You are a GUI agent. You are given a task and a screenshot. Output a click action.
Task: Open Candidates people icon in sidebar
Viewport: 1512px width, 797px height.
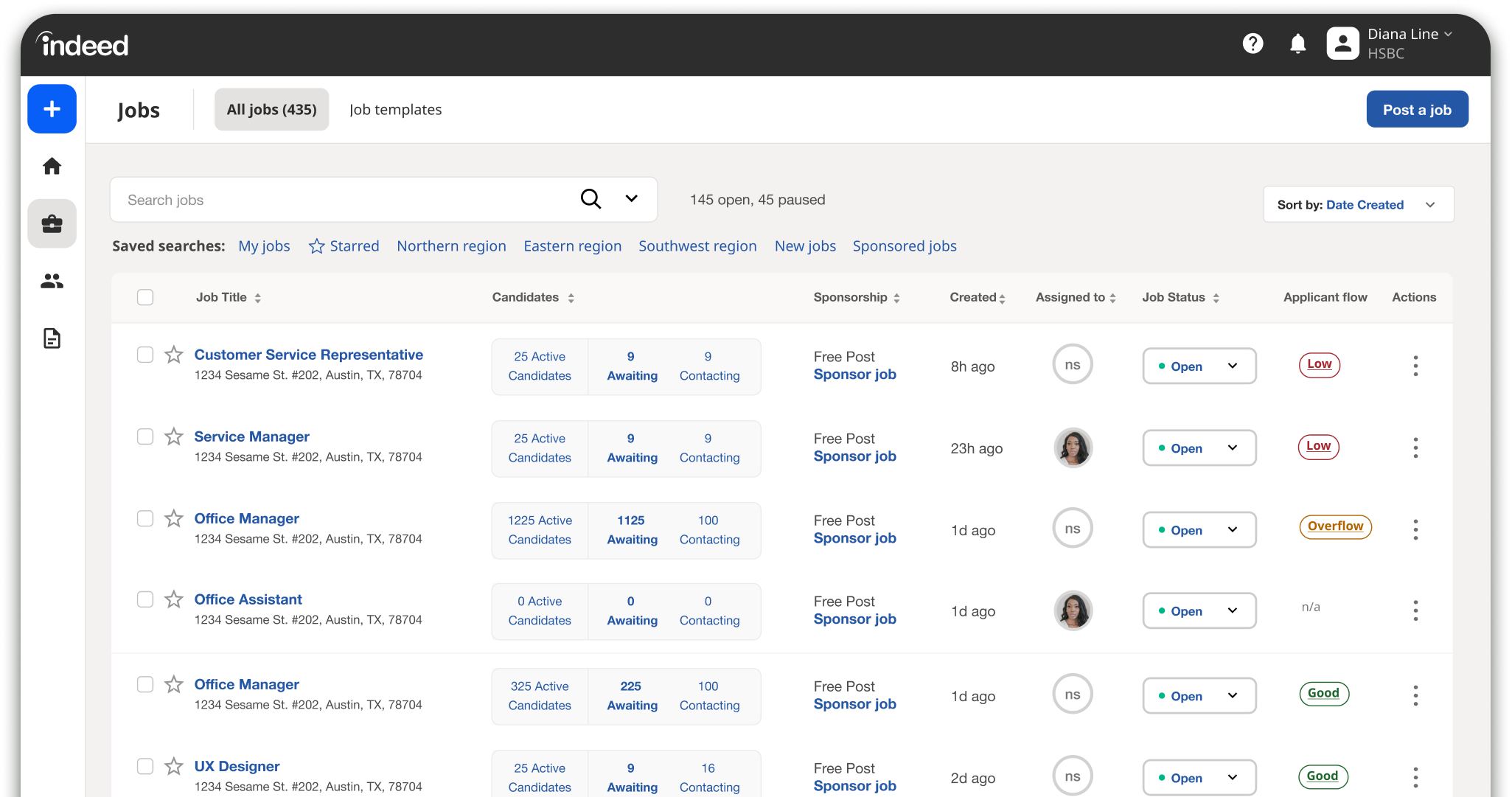[x=52, y=281]
